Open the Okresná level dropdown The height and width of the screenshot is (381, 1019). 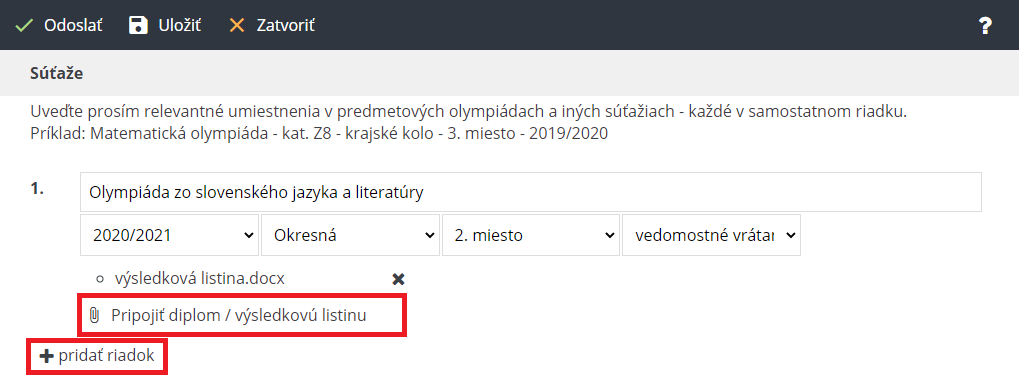coord(350,235)
